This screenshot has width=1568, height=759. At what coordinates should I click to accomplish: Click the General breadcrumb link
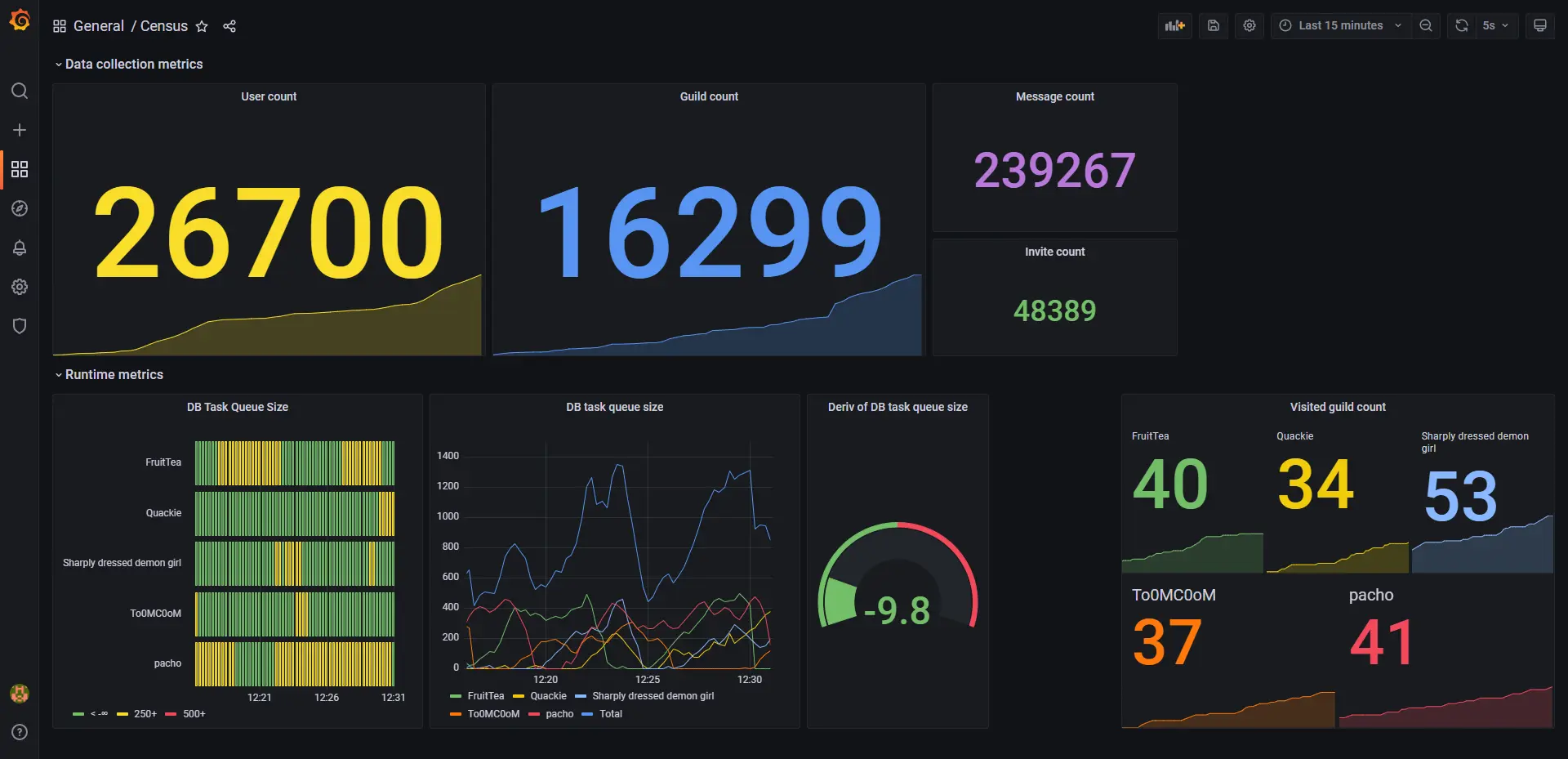point(98,25)
